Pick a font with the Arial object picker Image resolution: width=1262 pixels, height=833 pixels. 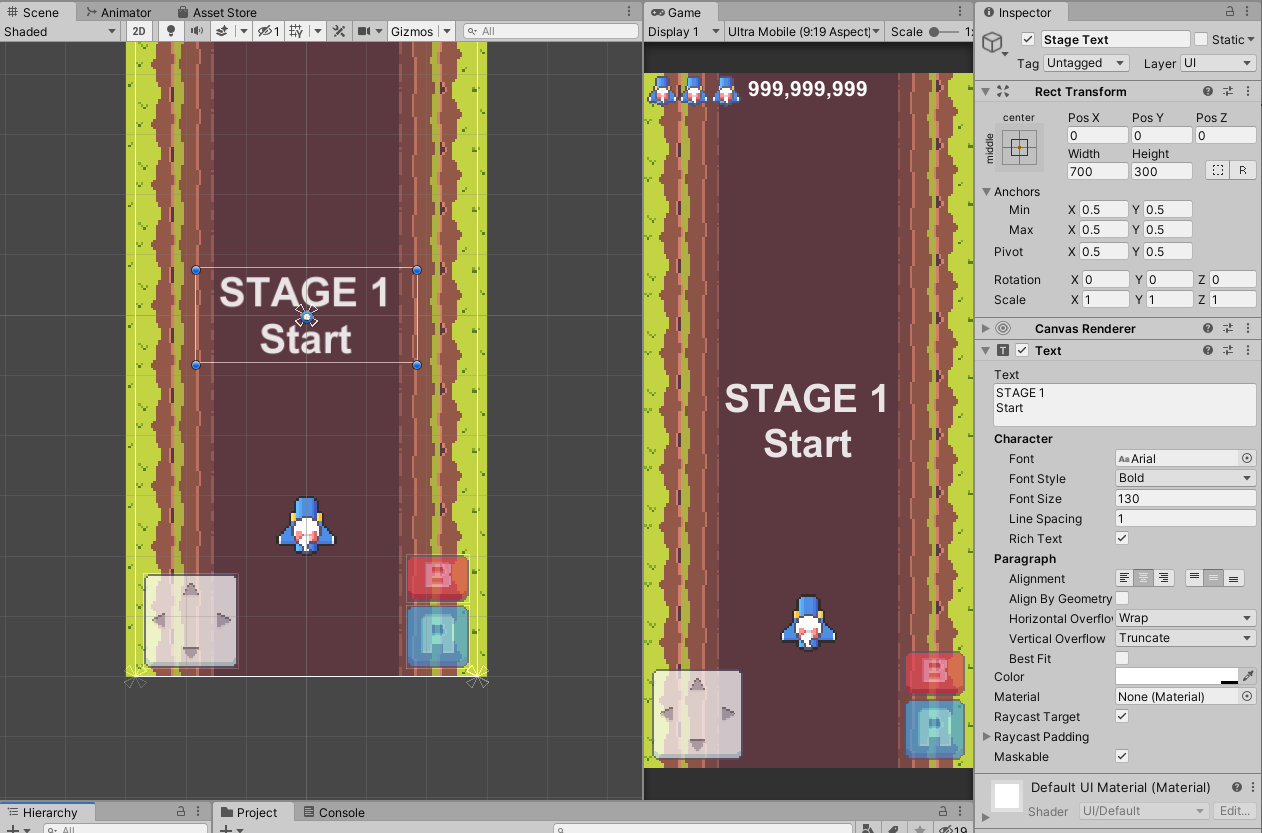point(1247,458)
